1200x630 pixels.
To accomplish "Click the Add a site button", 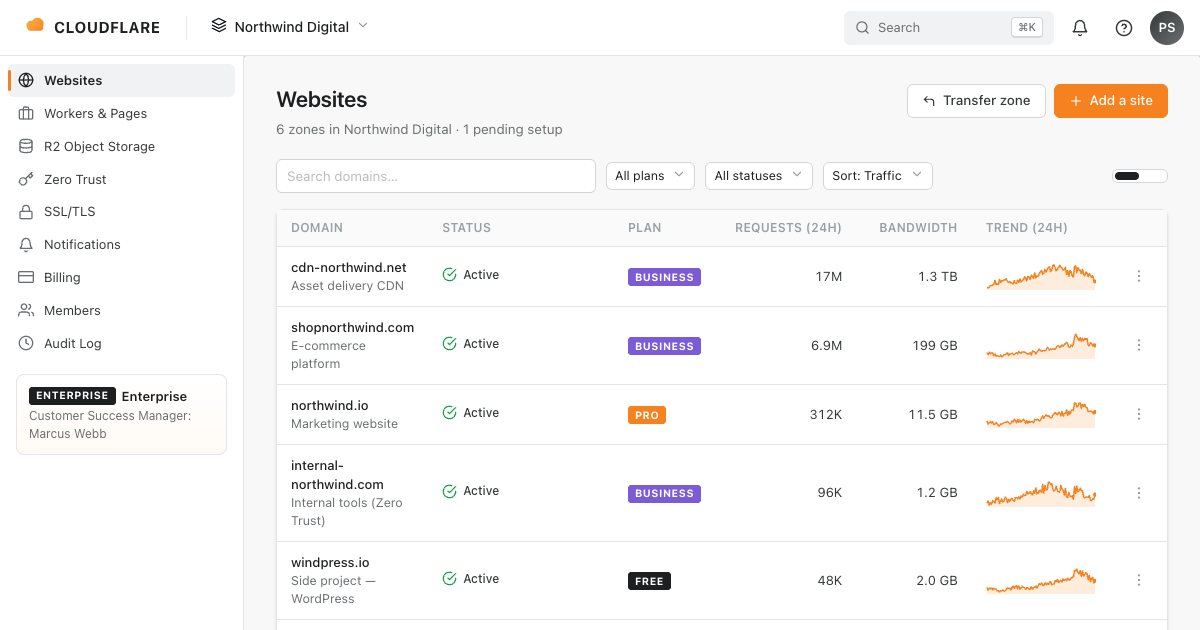I will tap(1111, 101).
